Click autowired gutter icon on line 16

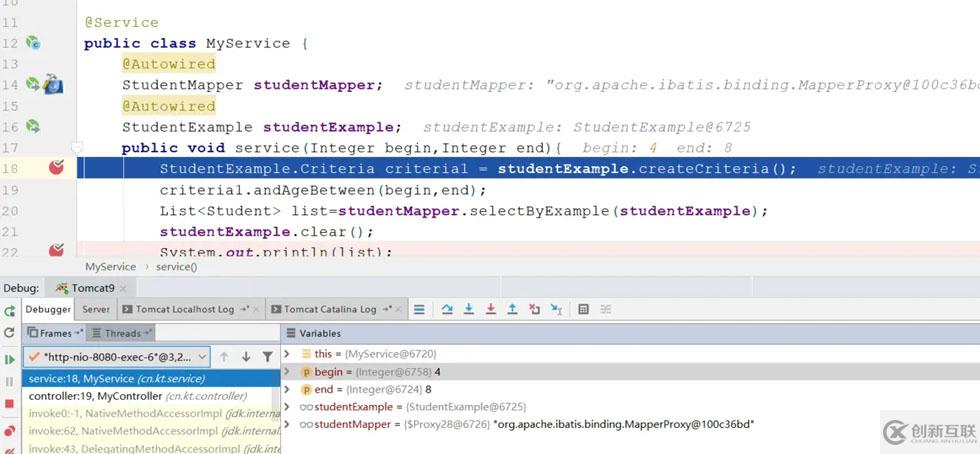point(33,126)
